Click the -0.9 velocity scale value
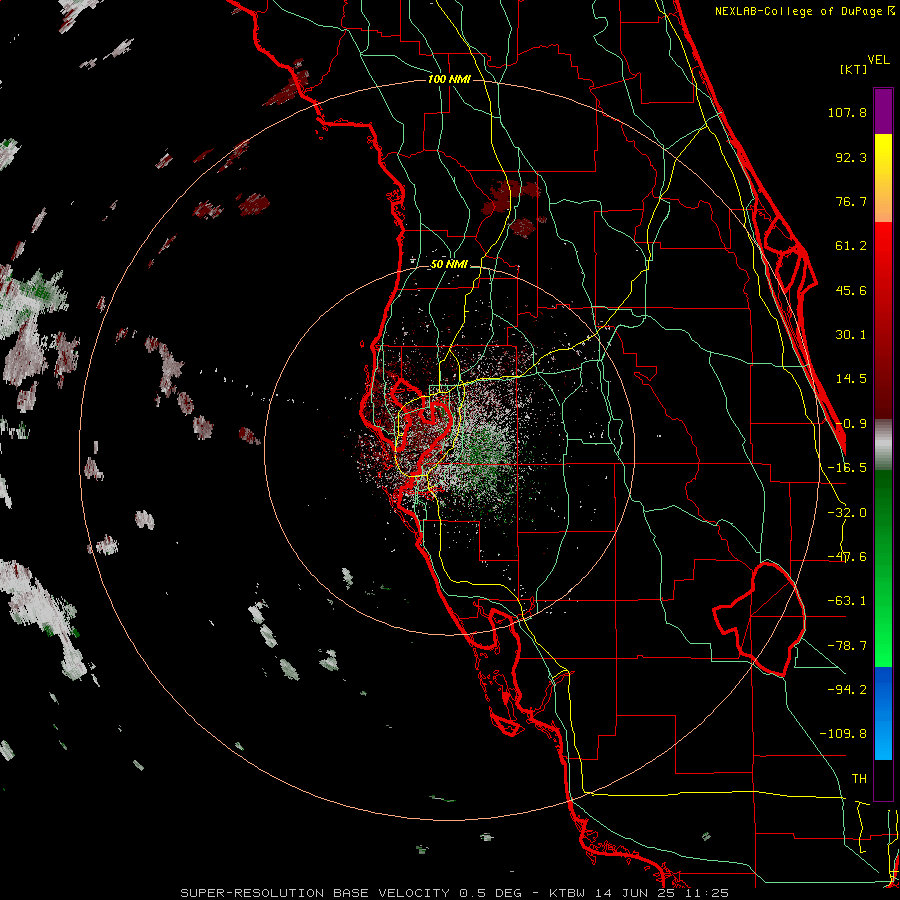The height and width of the screenshot is (900, 900). click(x=851, y=424)
